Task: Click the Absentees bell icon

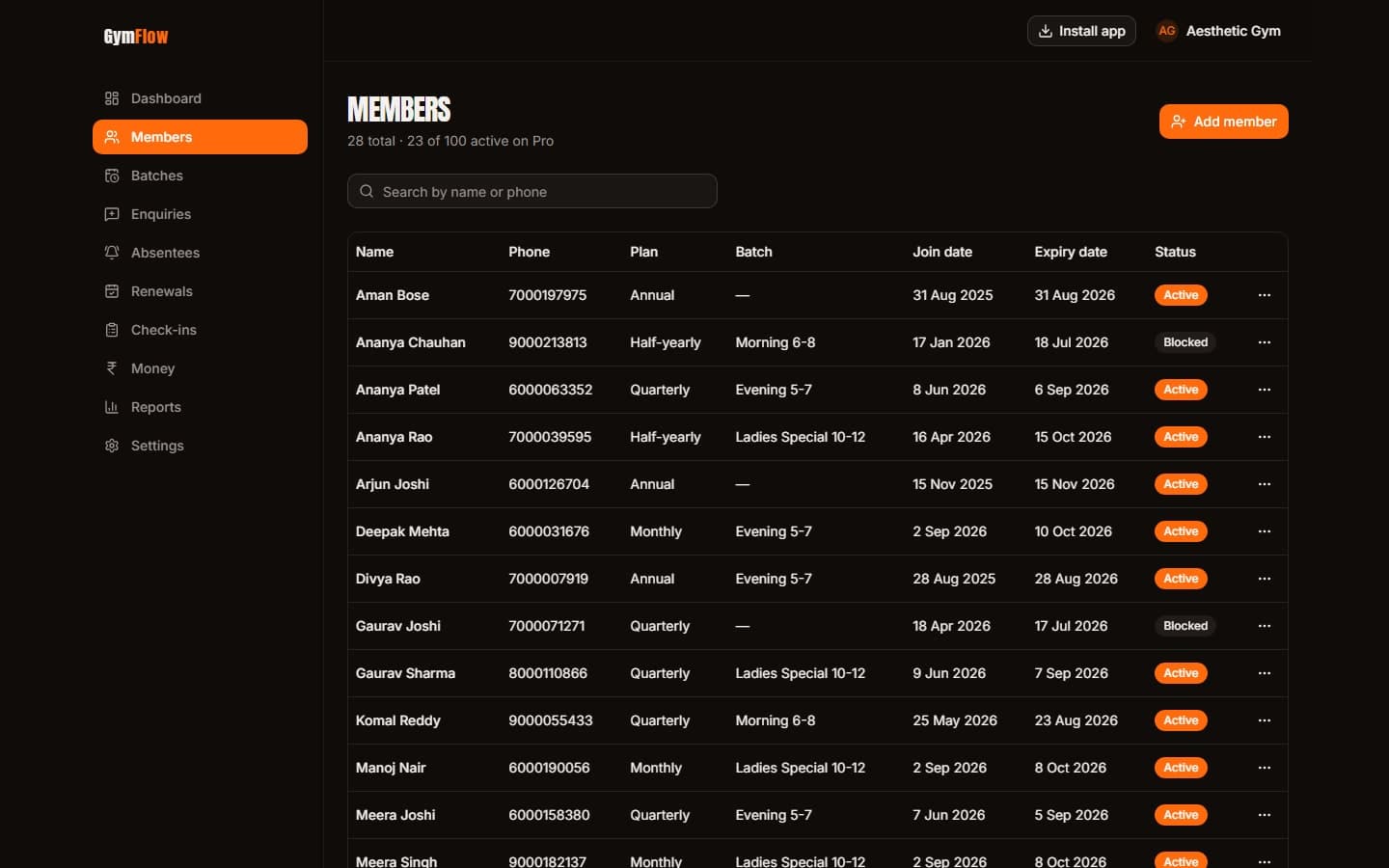Action: [112, 253]
